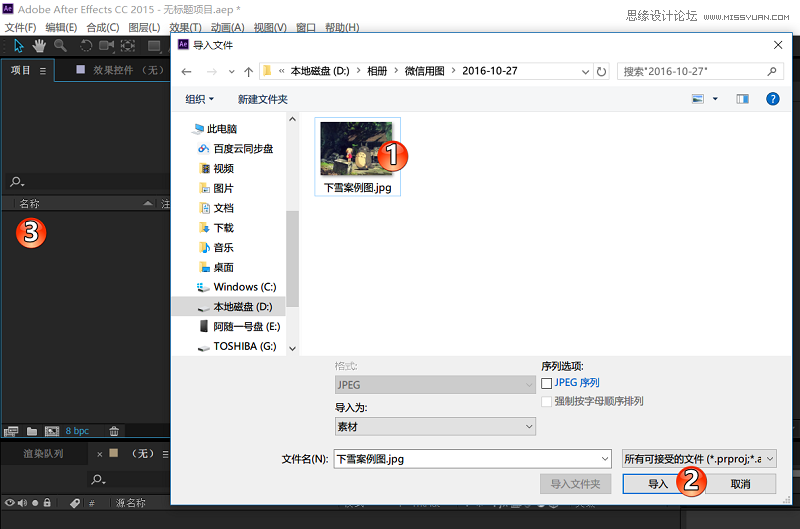This screenshot has height=529, width=800.
Task: Select the Zoom magnifier tool
Action: click(60, 46)
